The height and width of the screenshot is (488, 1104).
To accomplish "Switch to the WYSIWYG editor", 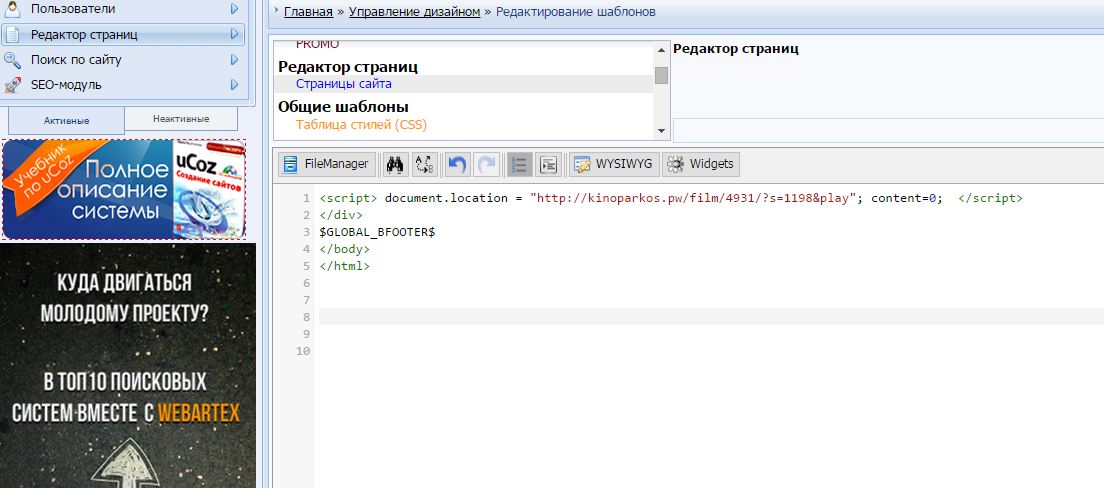I will point(613,164).
